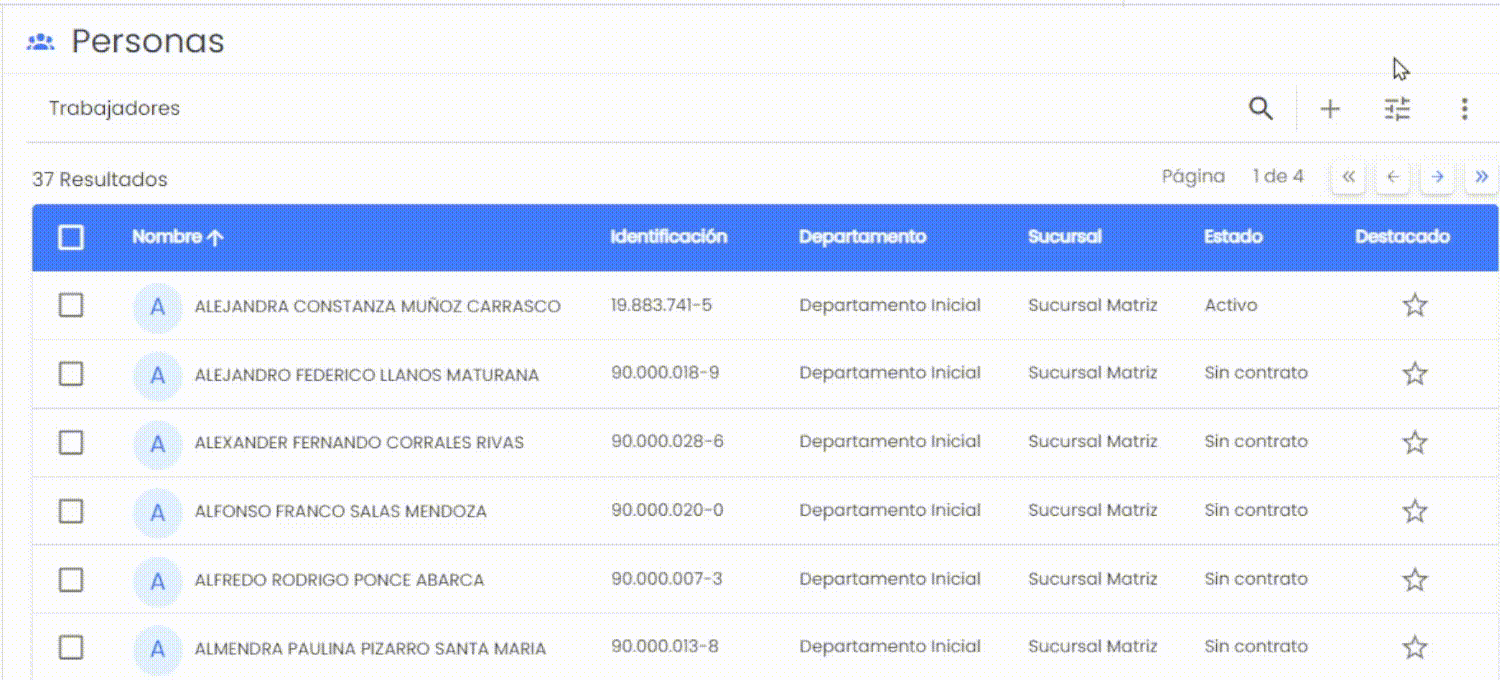The height and width of the screenshot is (680, 1500).
Task: Go to the first page
Action: pos(1348,178)
